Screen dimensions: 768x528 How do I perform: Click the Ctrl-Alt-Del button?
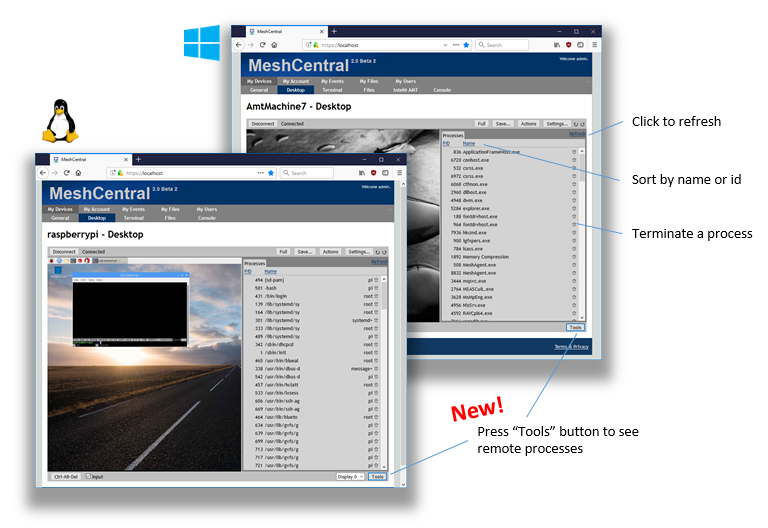click(66, 477)
